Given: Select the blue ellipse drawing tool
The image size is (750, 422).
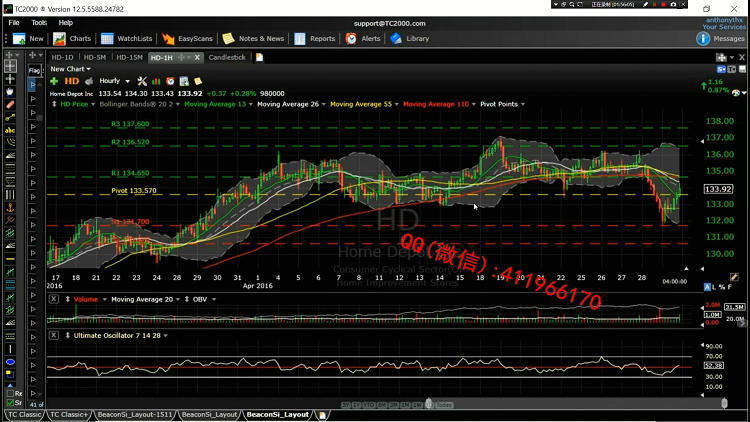Looking at the screenshot, I should (x=10, y=362).
